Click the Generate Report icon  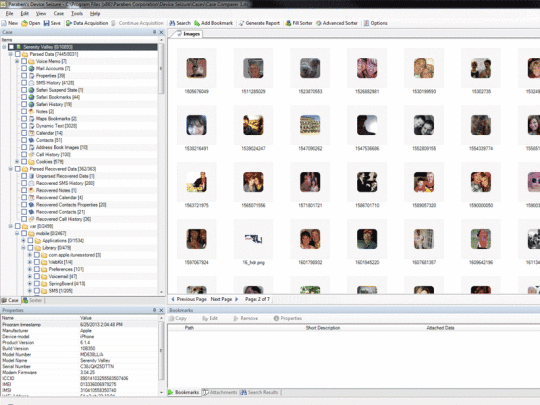pyautogui.click(x=241, y=23)
